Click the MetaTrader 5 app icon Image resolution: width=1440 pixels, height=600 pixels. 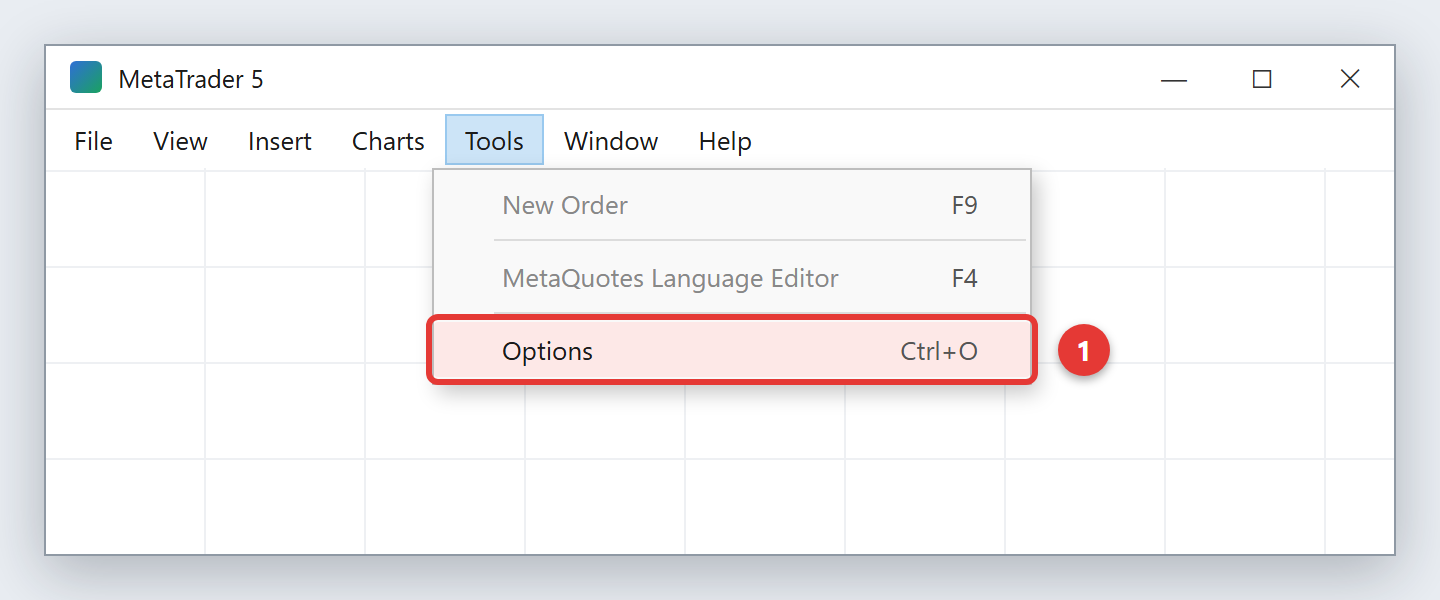click(x=86, y=78)
